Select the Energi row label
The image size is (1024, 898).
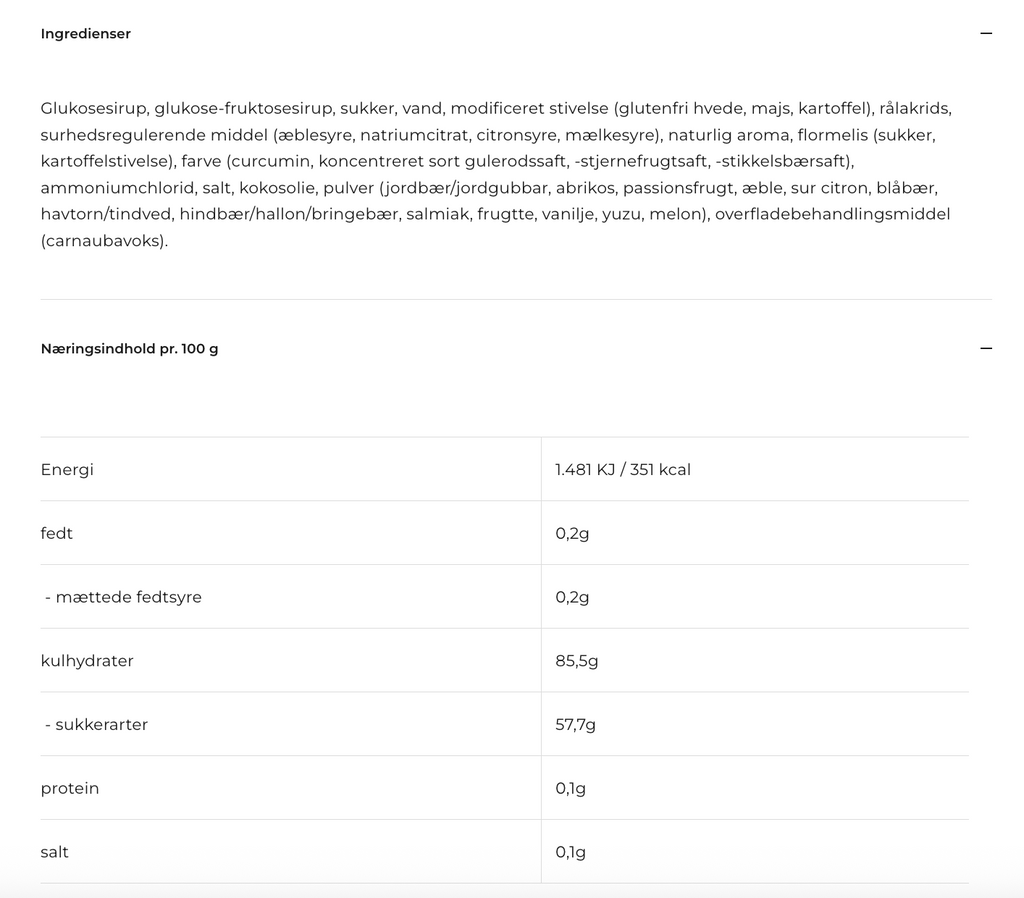(67, 470)
